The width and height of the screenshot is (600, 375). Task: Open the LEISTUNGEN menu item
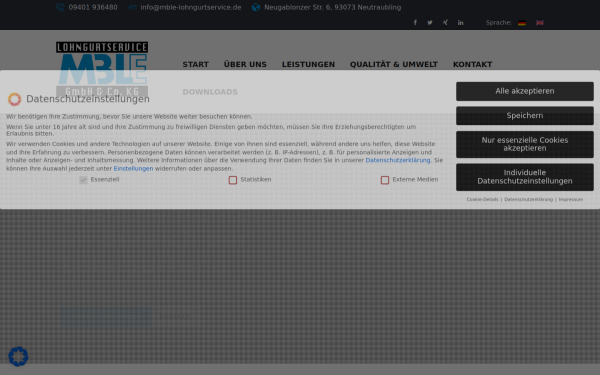(x=308, y=64)
